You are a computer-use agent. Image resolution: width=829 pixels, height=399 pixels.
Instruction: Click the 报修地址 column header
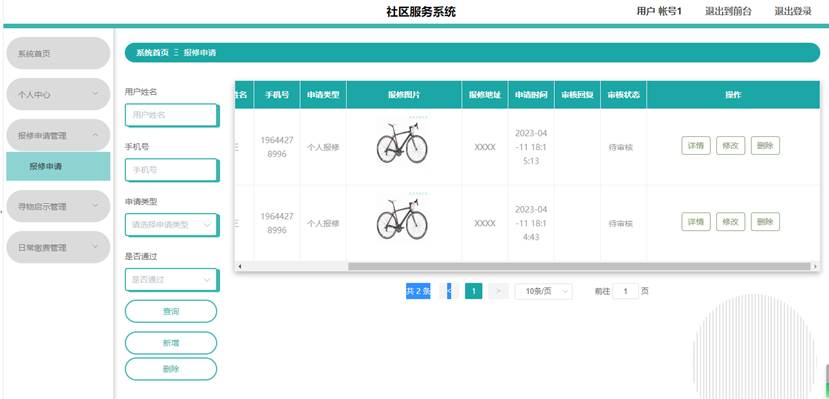click(x=485, y=95)
